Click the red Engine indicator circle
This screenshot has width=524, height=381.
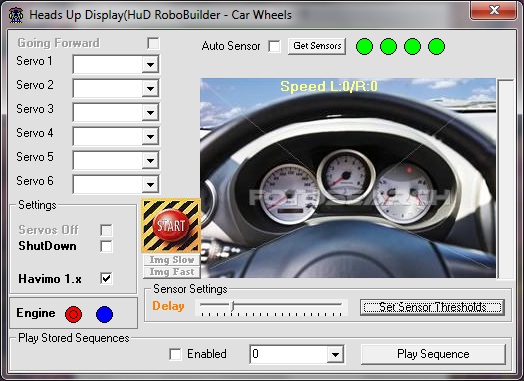(74, 314)
